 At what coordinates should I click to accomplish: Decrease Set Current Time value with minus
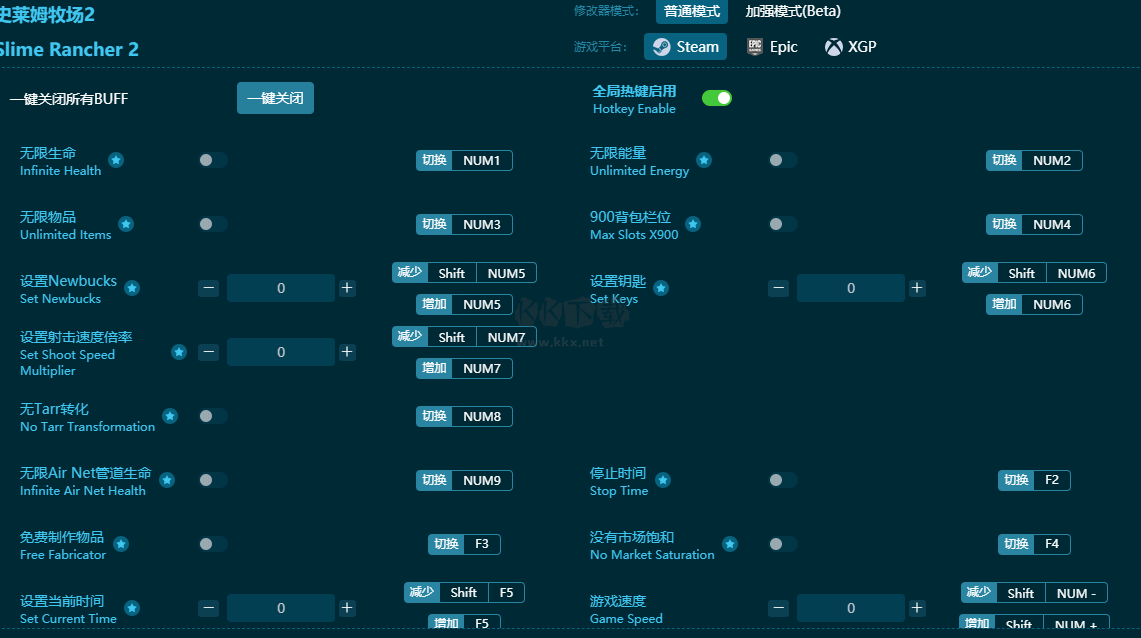209,608
